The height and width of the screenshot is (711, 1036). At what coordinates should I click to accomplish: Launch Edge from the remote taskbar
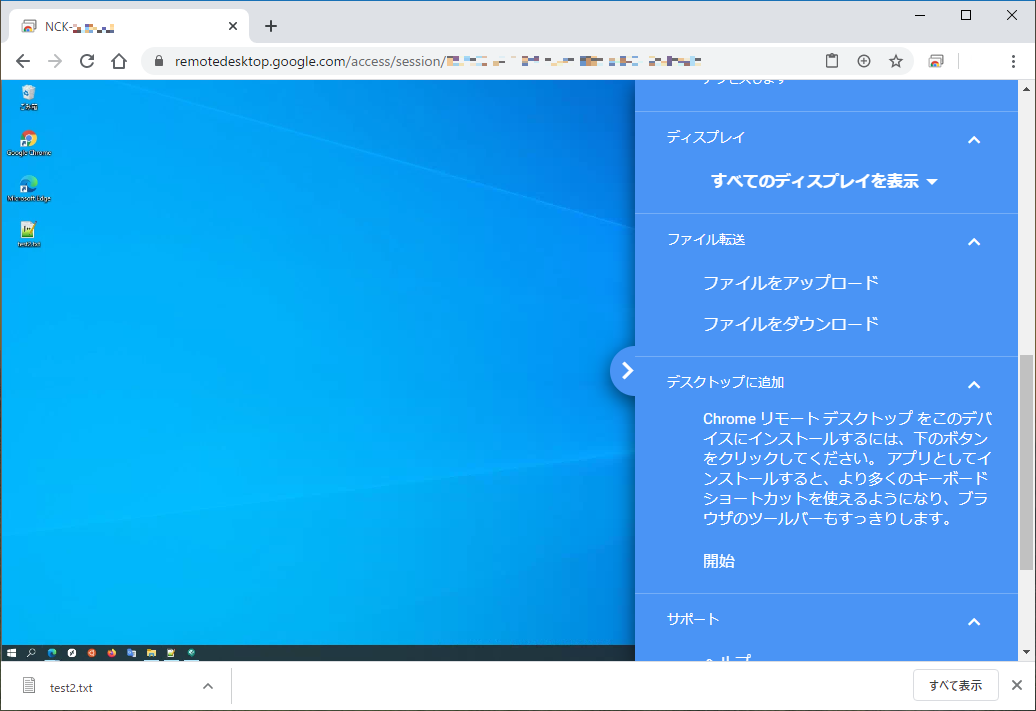point(52,653)
